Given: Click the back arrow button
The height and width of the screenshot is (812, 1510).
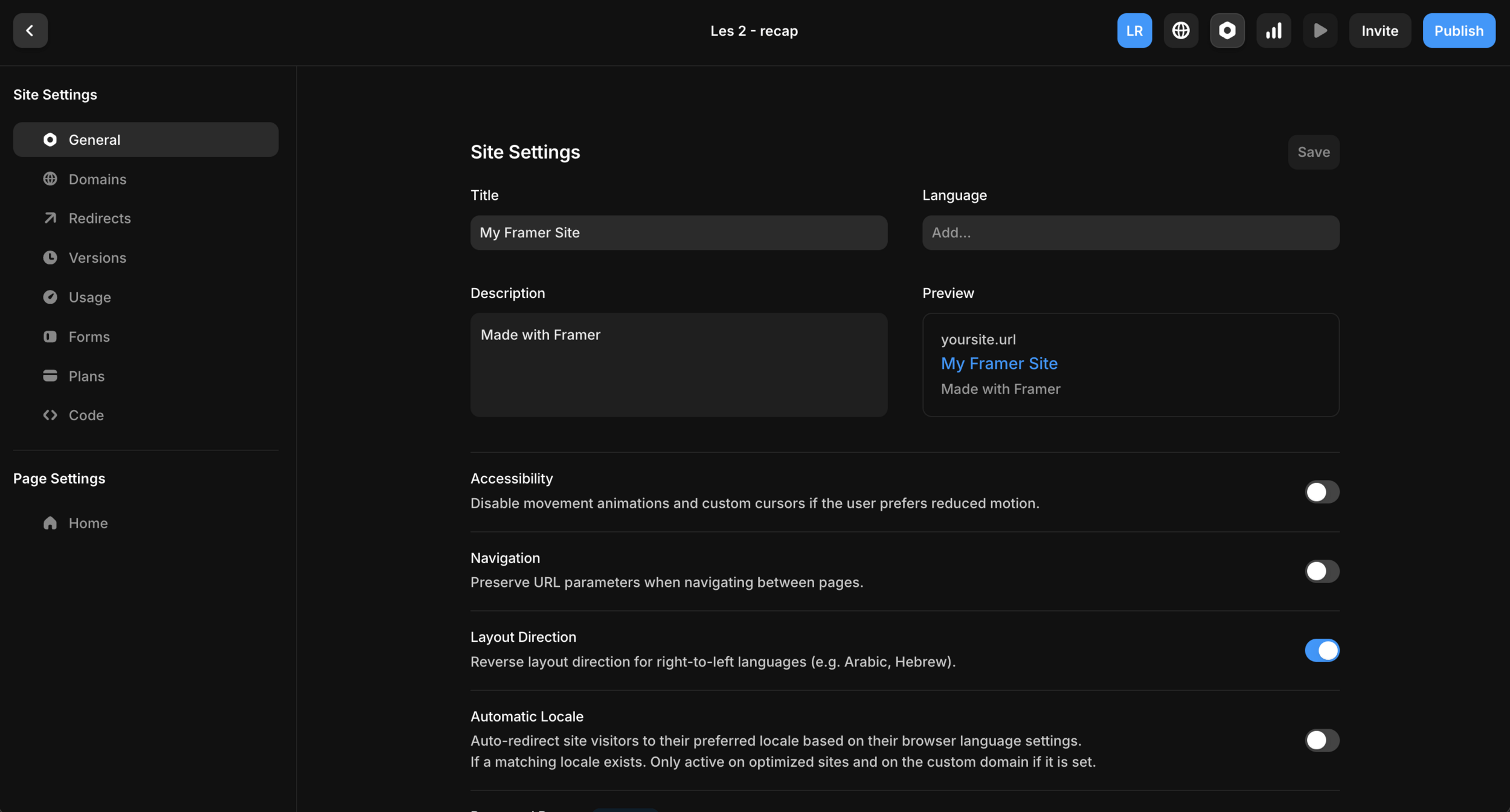Looking at the screenshot, I should tap(30, 30).
